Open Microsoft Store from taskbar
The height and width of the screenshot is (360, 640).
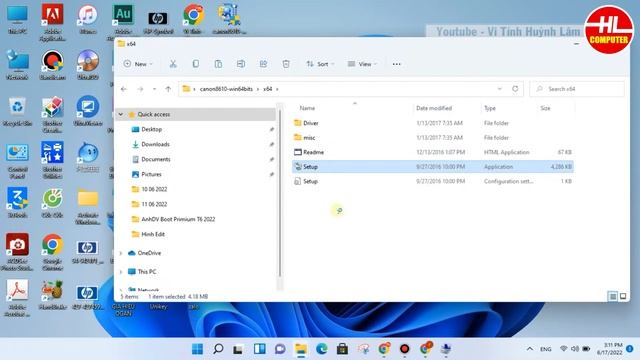click(342, 349)
